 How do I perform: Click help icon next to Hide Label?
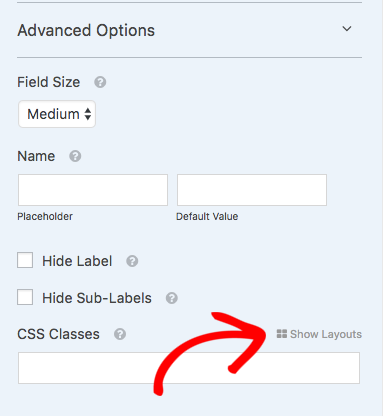132,261
